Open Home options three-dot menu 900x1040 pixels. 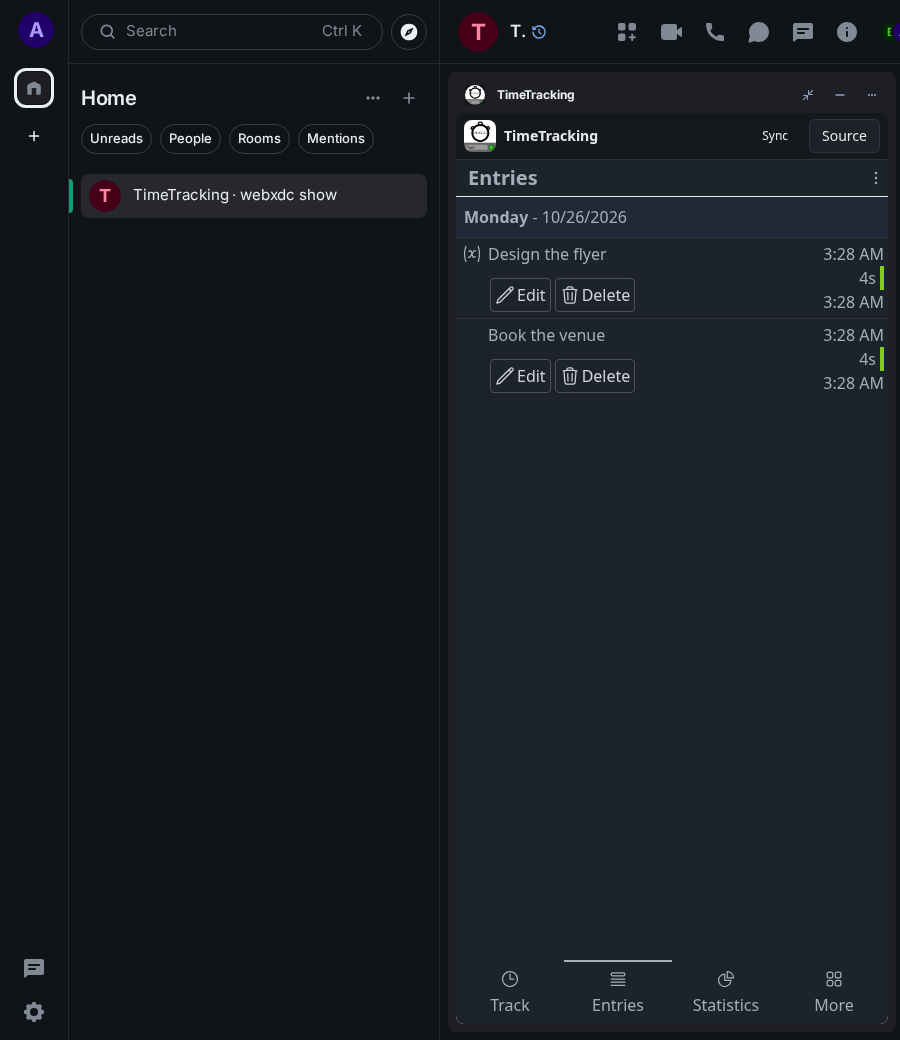(373, 98)
